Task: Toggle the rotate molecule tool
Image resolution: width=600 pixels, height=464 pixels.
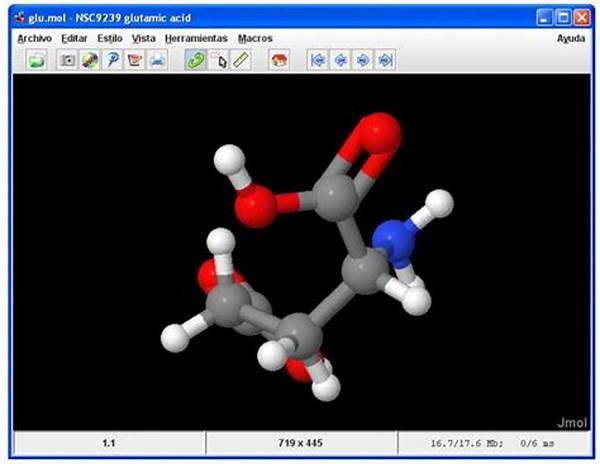Action: coord(197,61)
